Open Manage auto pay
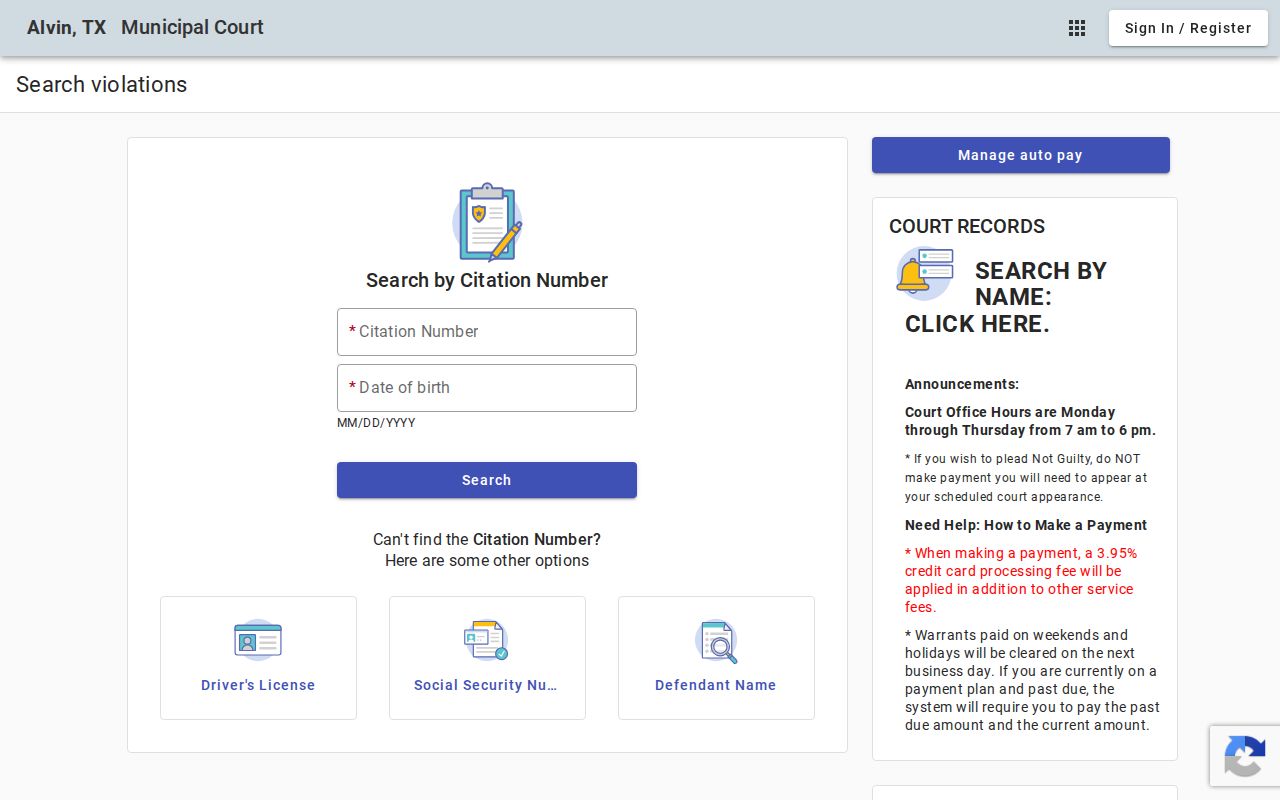Image resolution: width=1280 pixels, height=800 pixels. (1021, 155)
